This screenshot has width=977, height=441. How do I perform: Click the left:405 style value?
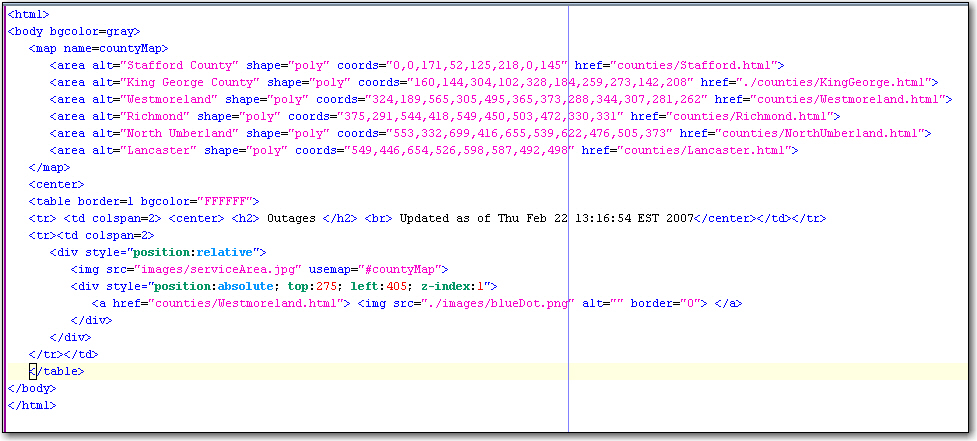pyautogui.click(x=379, y=287)
